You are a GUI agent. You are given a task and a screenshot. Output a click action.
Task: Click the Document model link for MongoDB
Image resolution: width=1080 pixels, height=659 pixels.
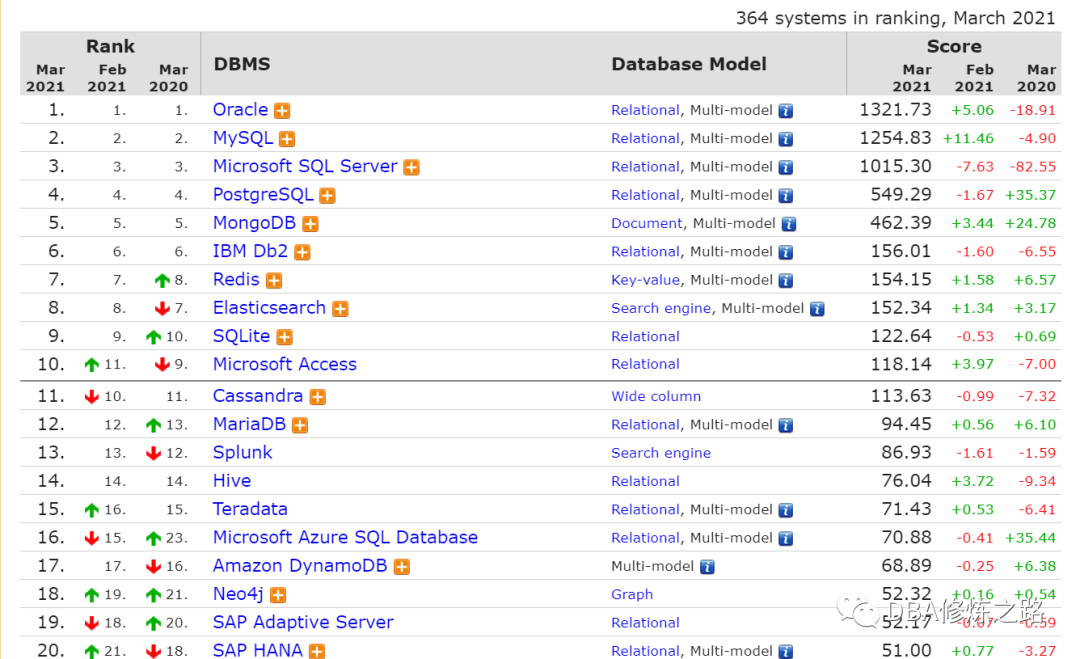point(647,223)
